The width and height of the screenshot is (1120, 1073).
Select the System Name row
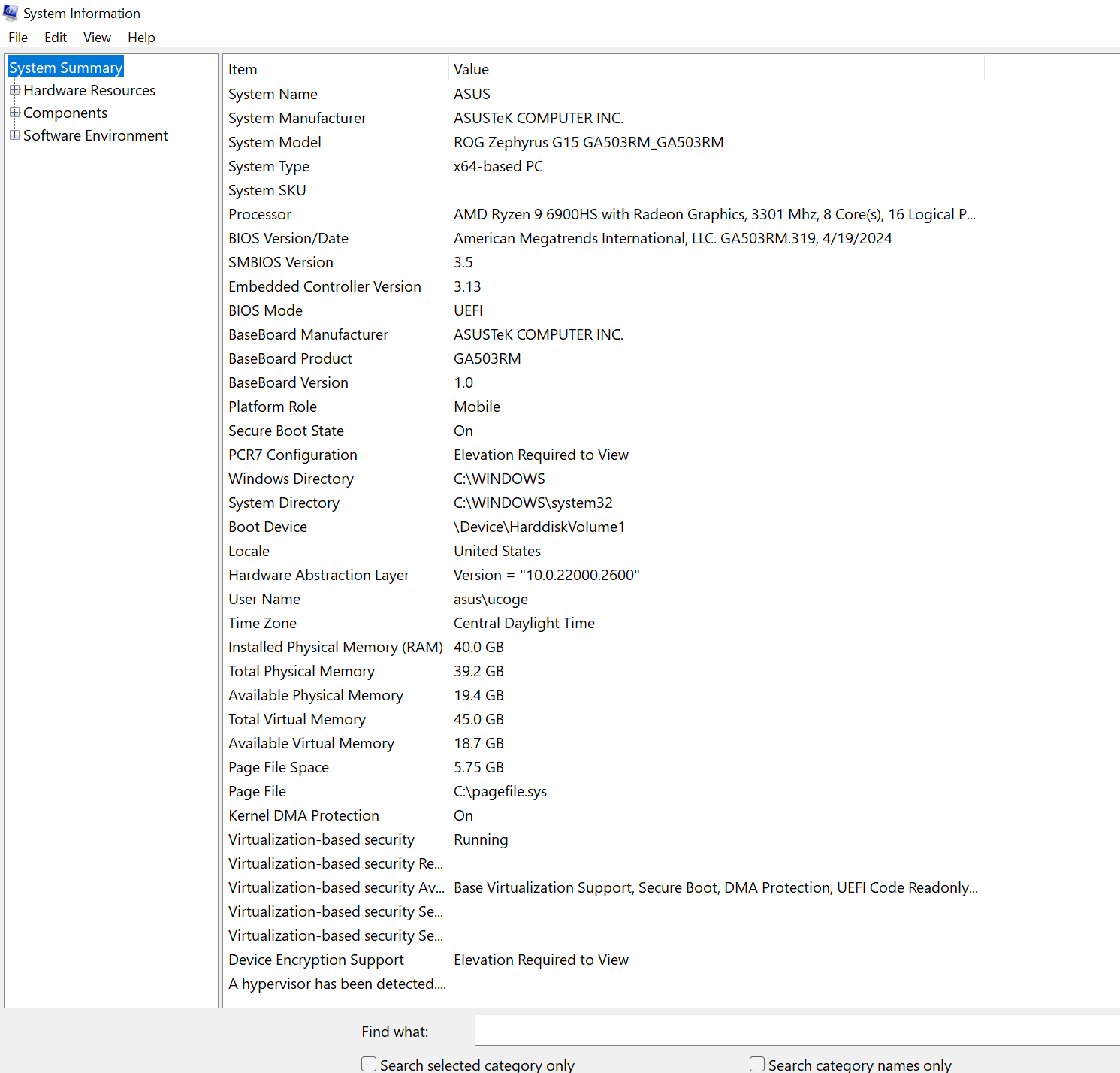[604, 94]
